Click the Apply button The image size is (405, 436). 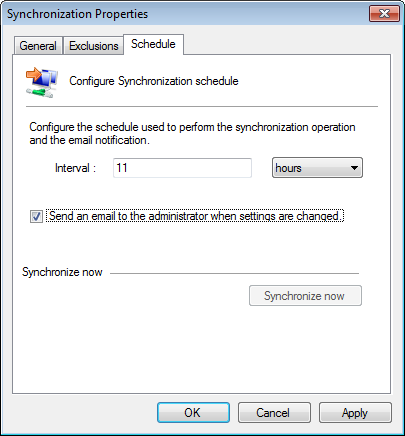(x=355, y=413)
